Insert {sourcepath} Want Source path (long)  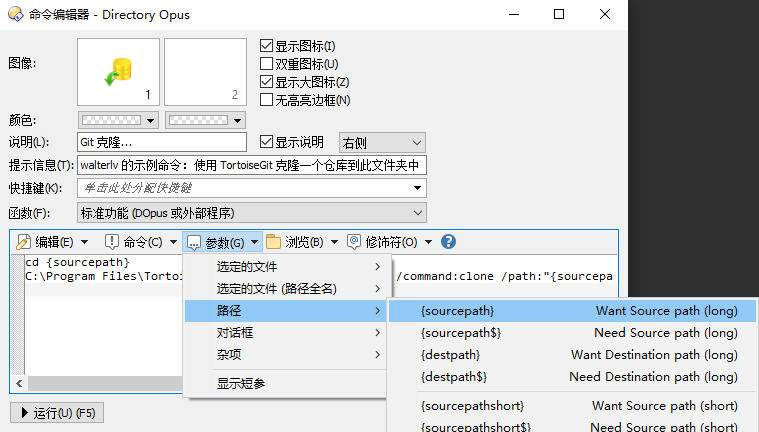572,311
